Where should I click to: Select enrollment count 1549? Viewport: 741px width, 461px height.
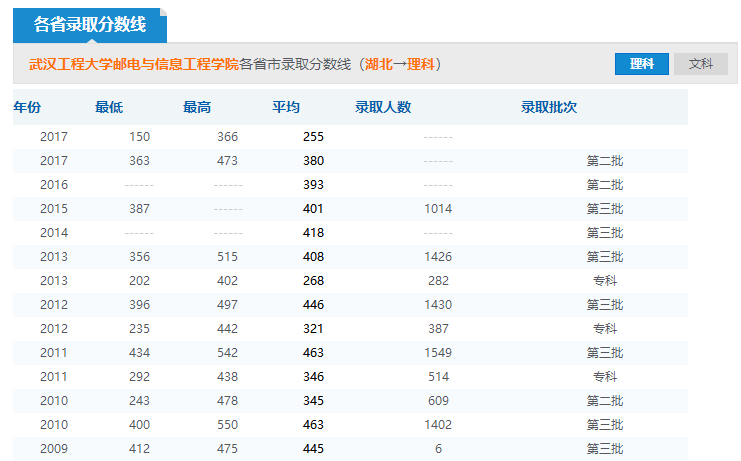coord(438,353)
